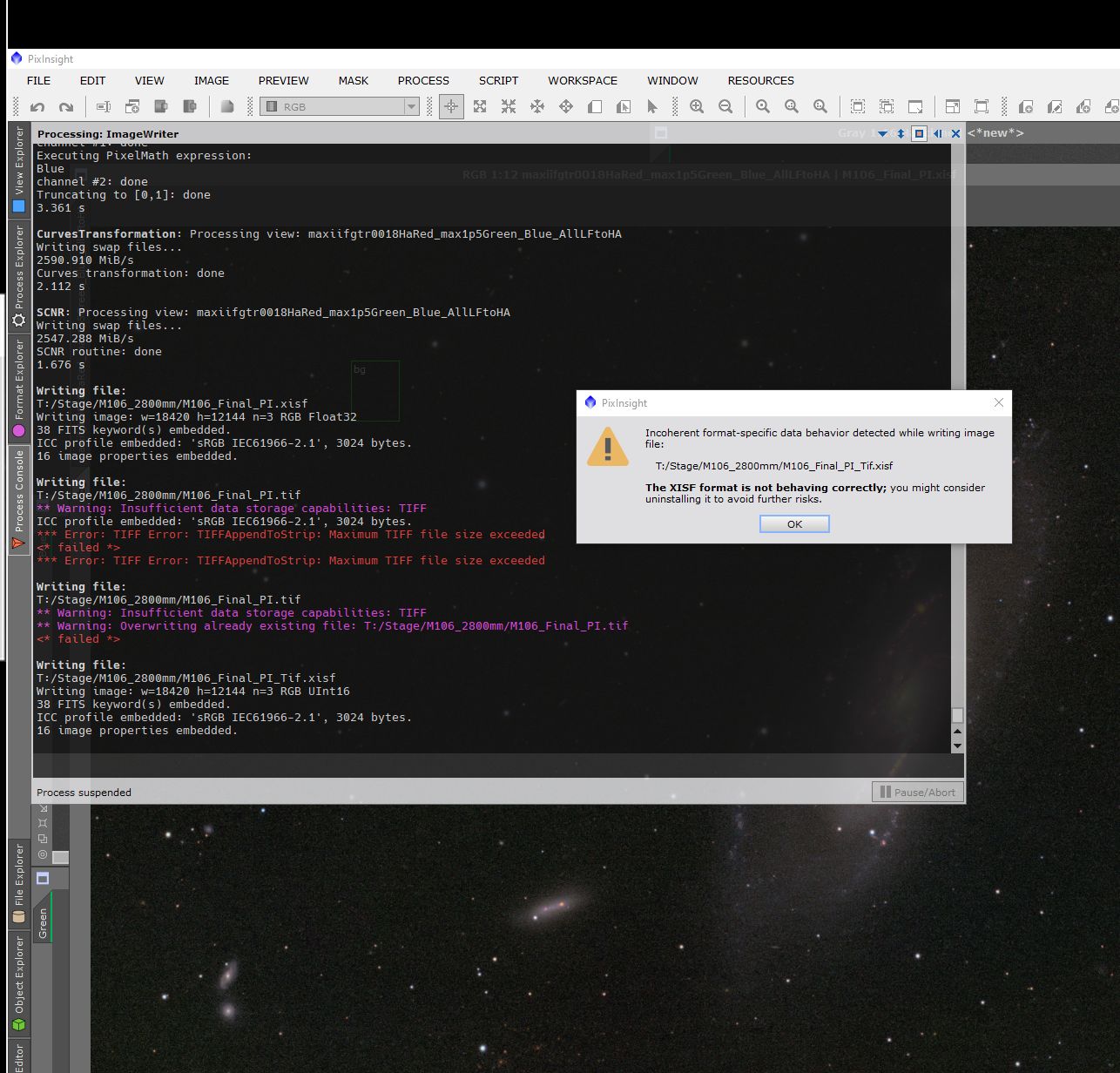Screen dimensions: 1120x1073
Task: Open the WINDOW menu
Action: point(672,80)
